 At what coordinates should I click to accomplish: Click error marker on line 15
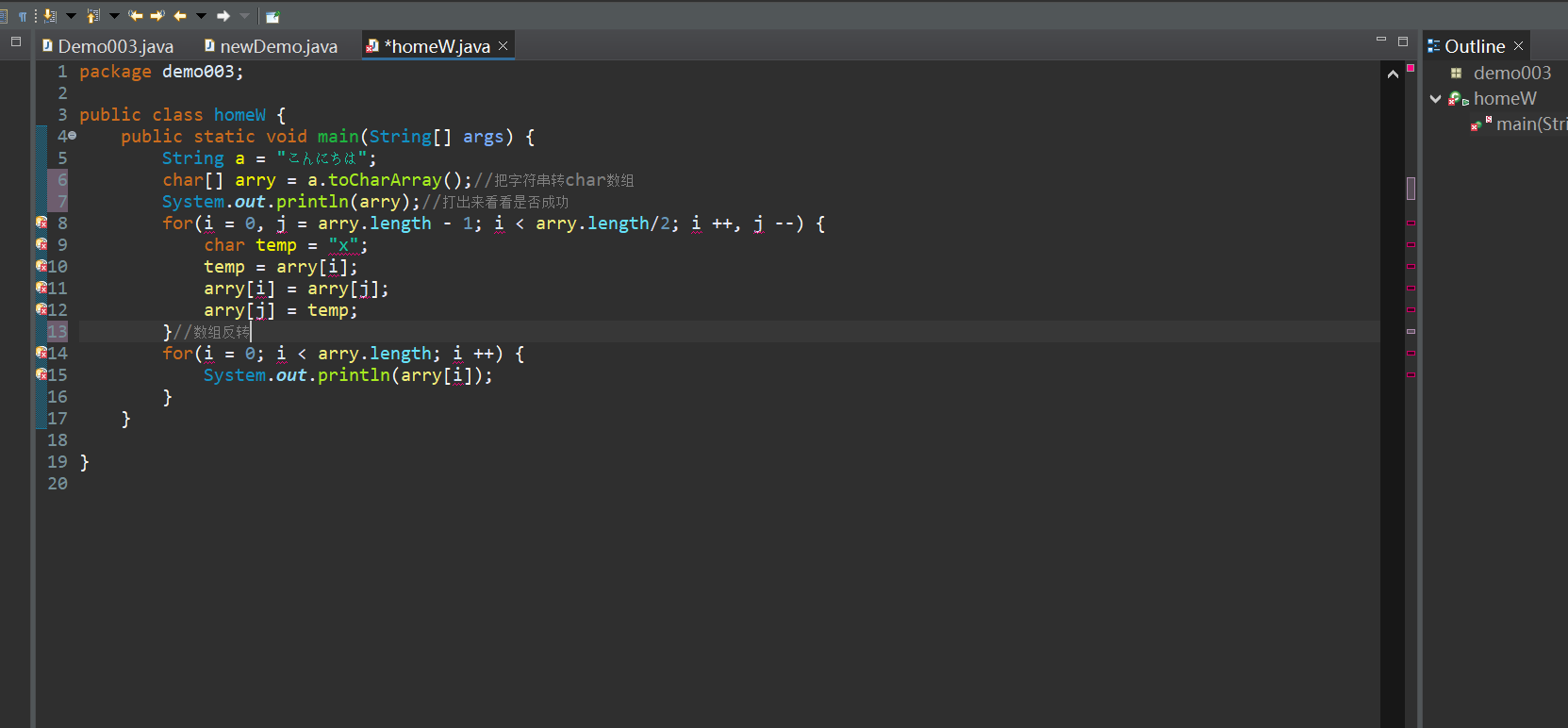click(41, 374)
